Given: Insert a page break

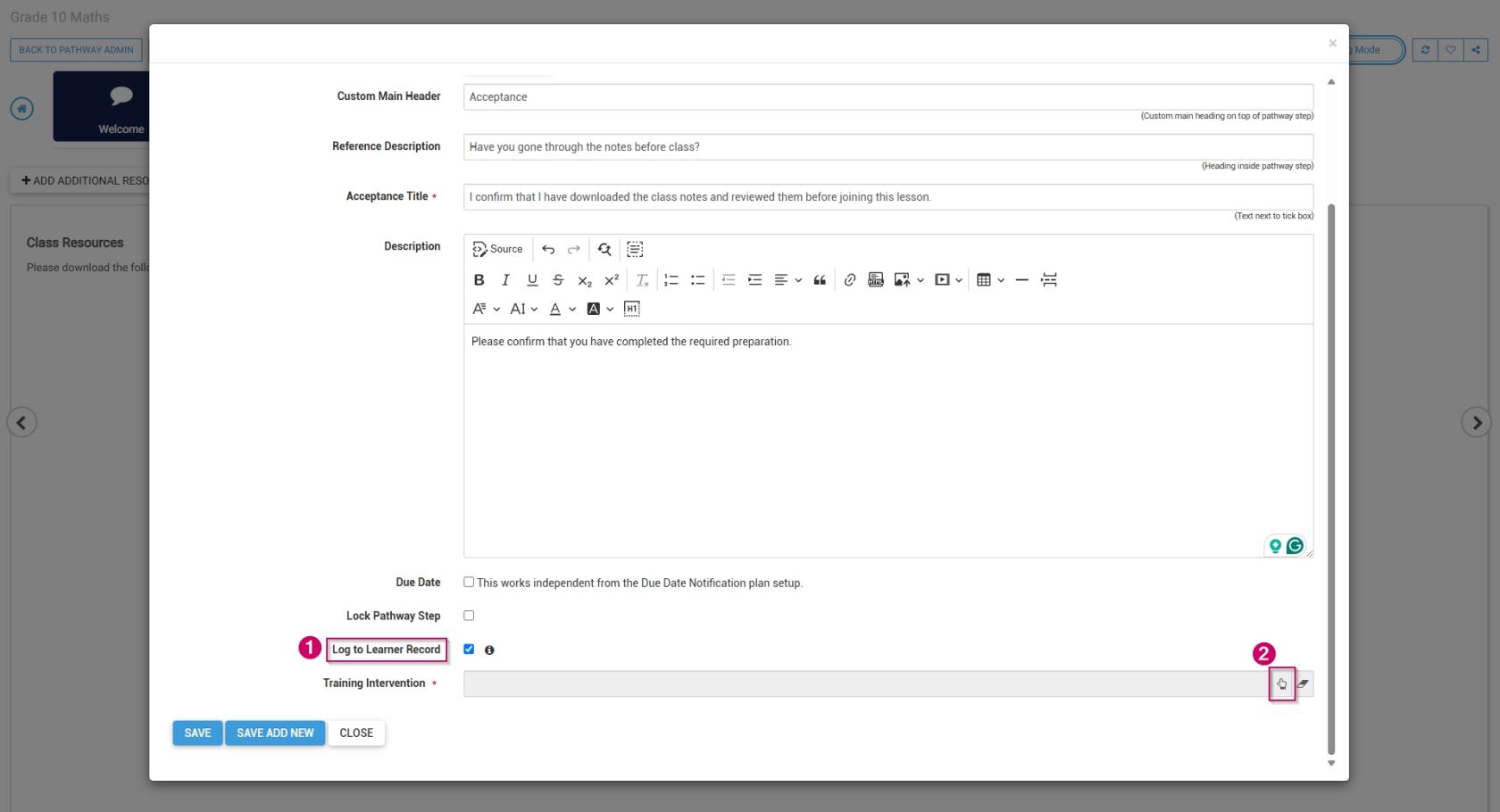Looking at the screenshot, I should coord(1049,280).
